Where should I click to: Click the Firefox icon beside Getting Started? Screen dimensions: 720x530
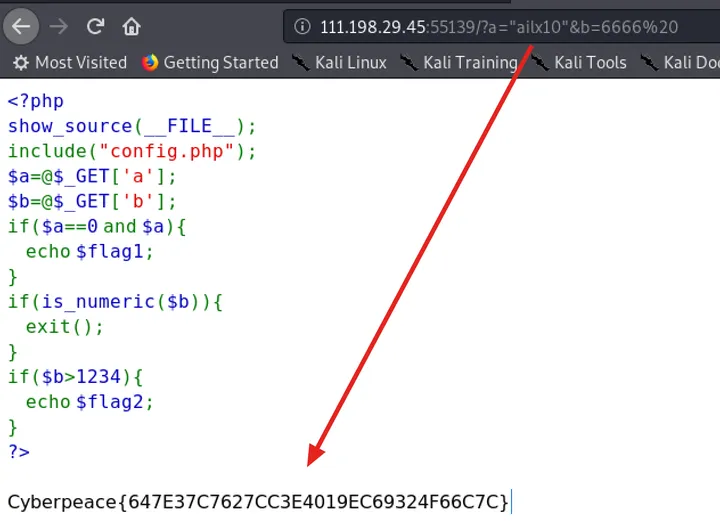tap(150, 62)
